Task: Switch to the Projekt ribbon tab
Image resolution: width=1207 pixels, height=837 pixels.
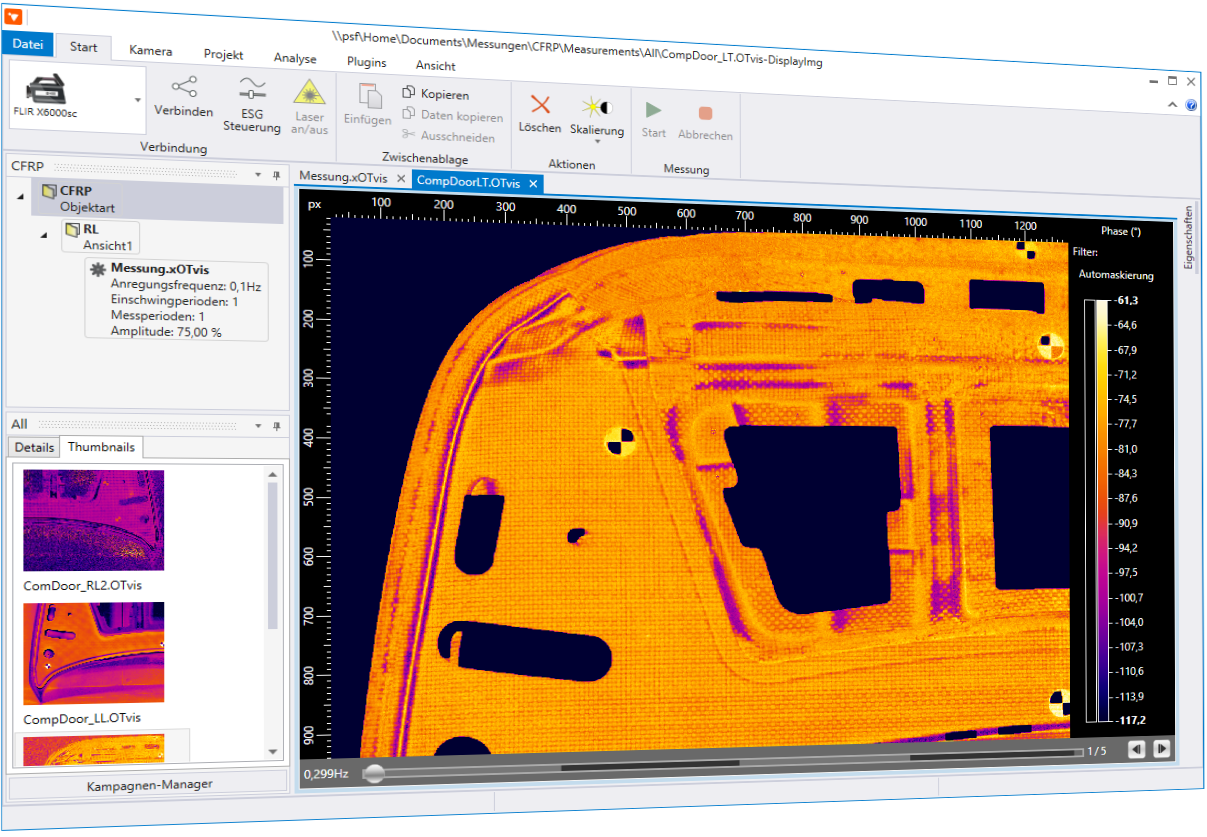Action: (x=223, y=55)
